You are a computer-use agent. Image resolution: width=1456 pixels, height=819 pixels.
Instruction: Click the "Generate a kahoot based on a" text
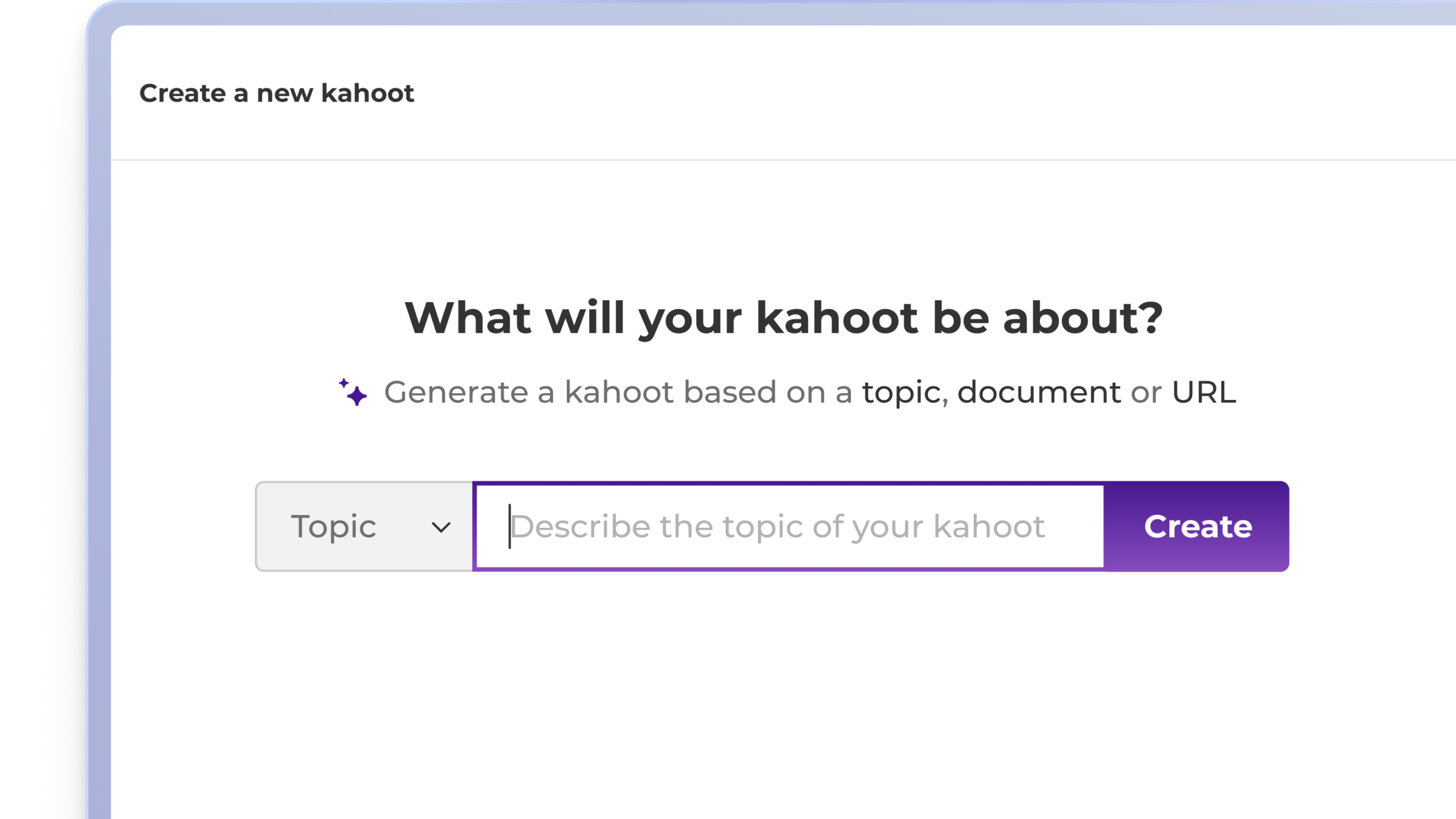click(x=618, y=392)
